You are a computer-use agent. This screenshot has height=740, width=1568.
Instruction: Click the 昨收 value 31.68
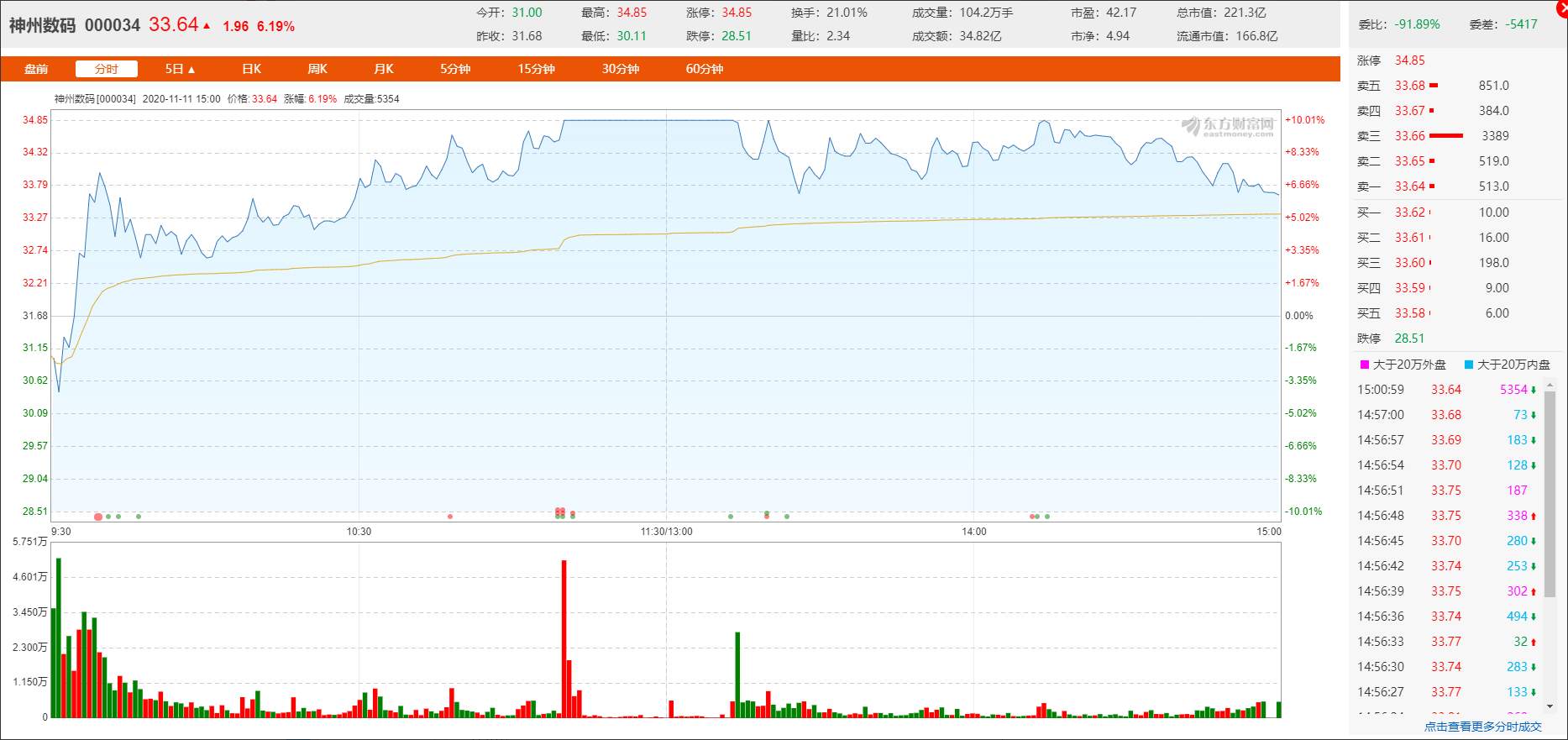(527, 36)
